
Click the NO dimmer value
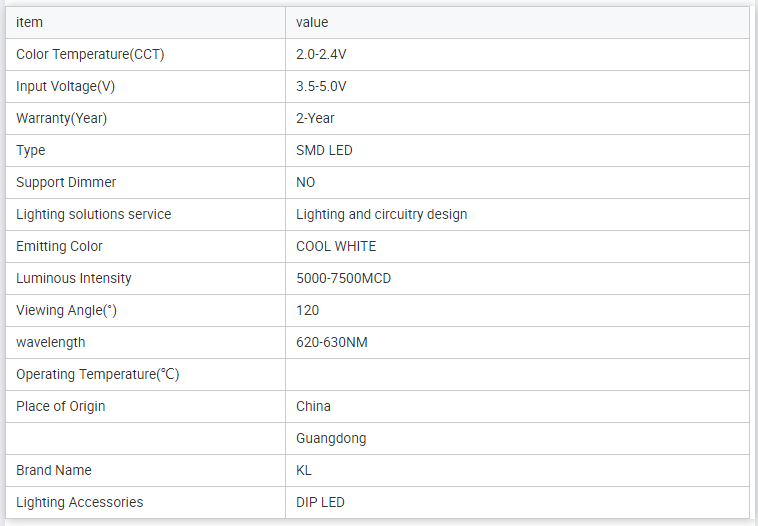pyautogui.click(x=306, y=182)
